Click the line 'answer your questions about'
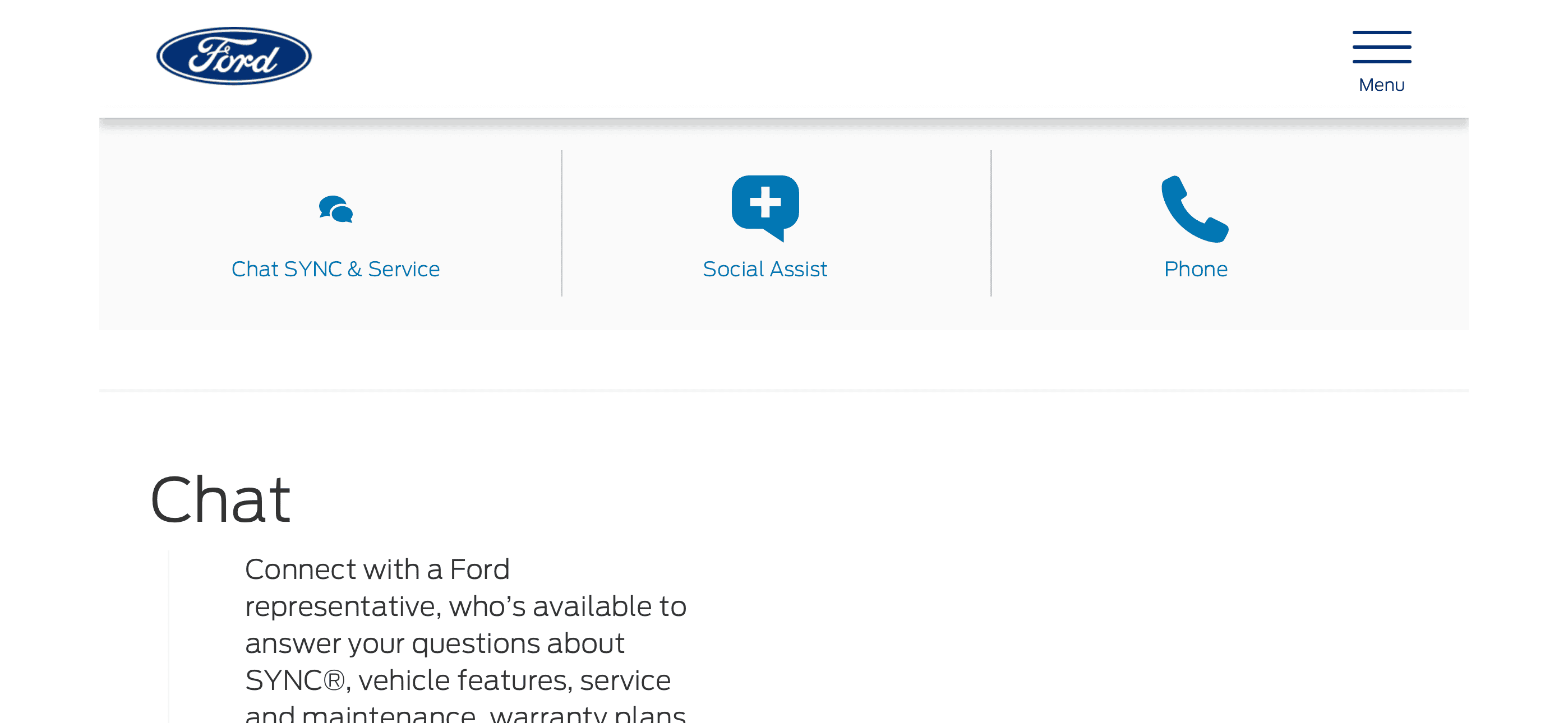This screenshot has height=723, width=1568. pos(435,643)
